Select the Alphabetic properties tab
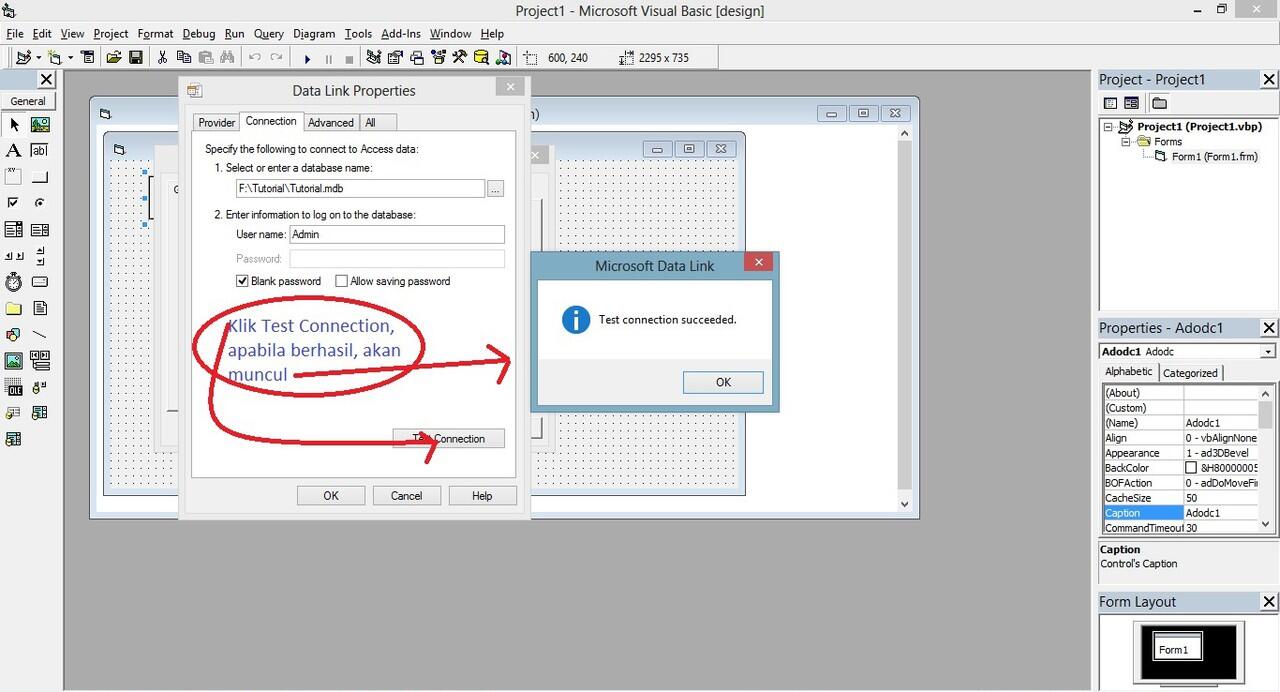 (x=1128, y=372)
